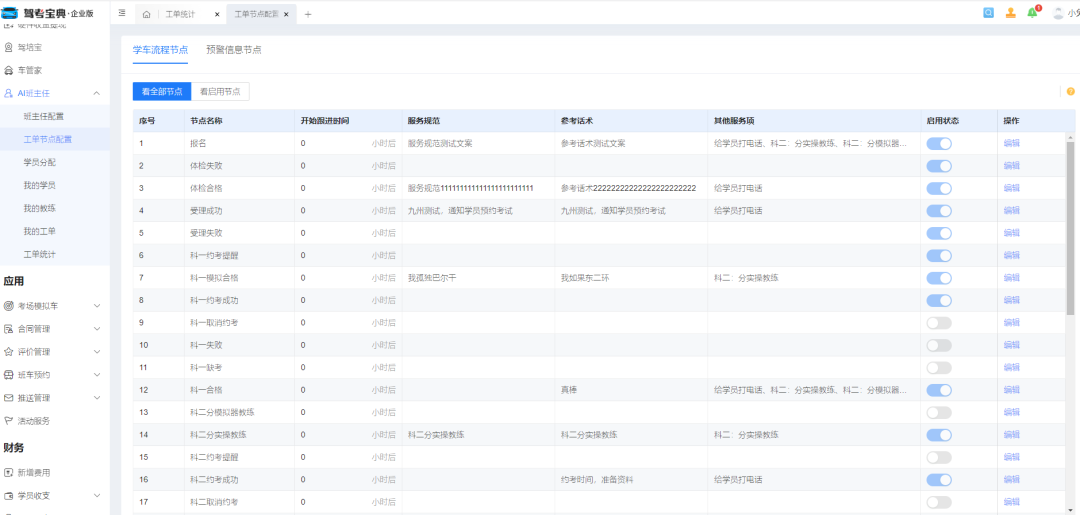
Task: Enable the 科二分模拟器教练 switch
Action: [939, 412]
